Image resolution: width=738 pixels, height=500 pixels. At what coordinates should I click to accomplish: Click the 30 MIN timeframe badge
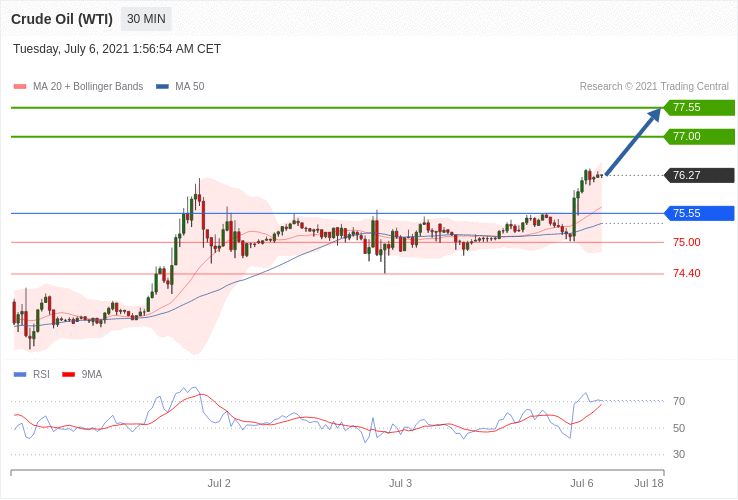[x=146, y=19]
